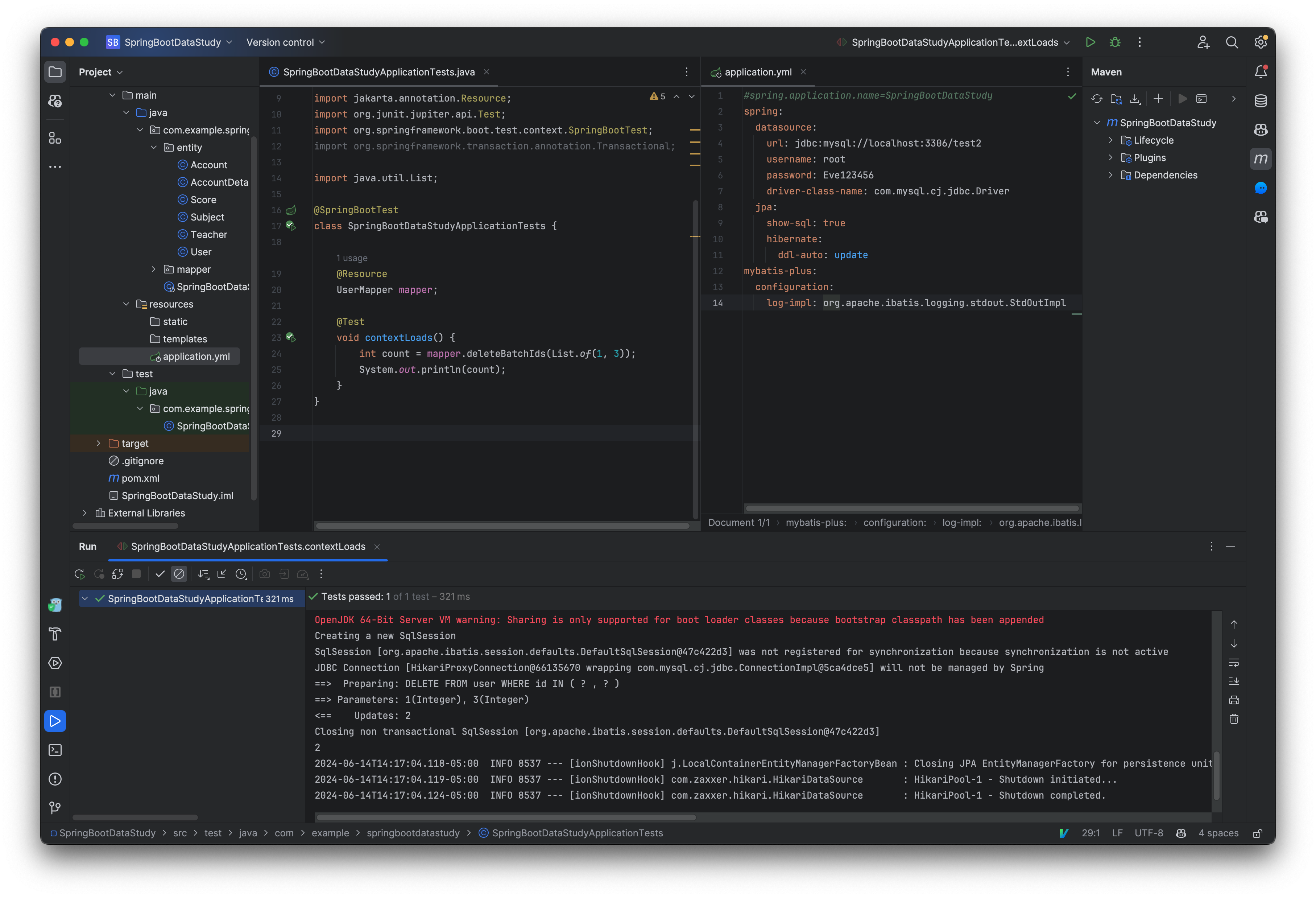Open the Database tool window

coord(1261,100)
